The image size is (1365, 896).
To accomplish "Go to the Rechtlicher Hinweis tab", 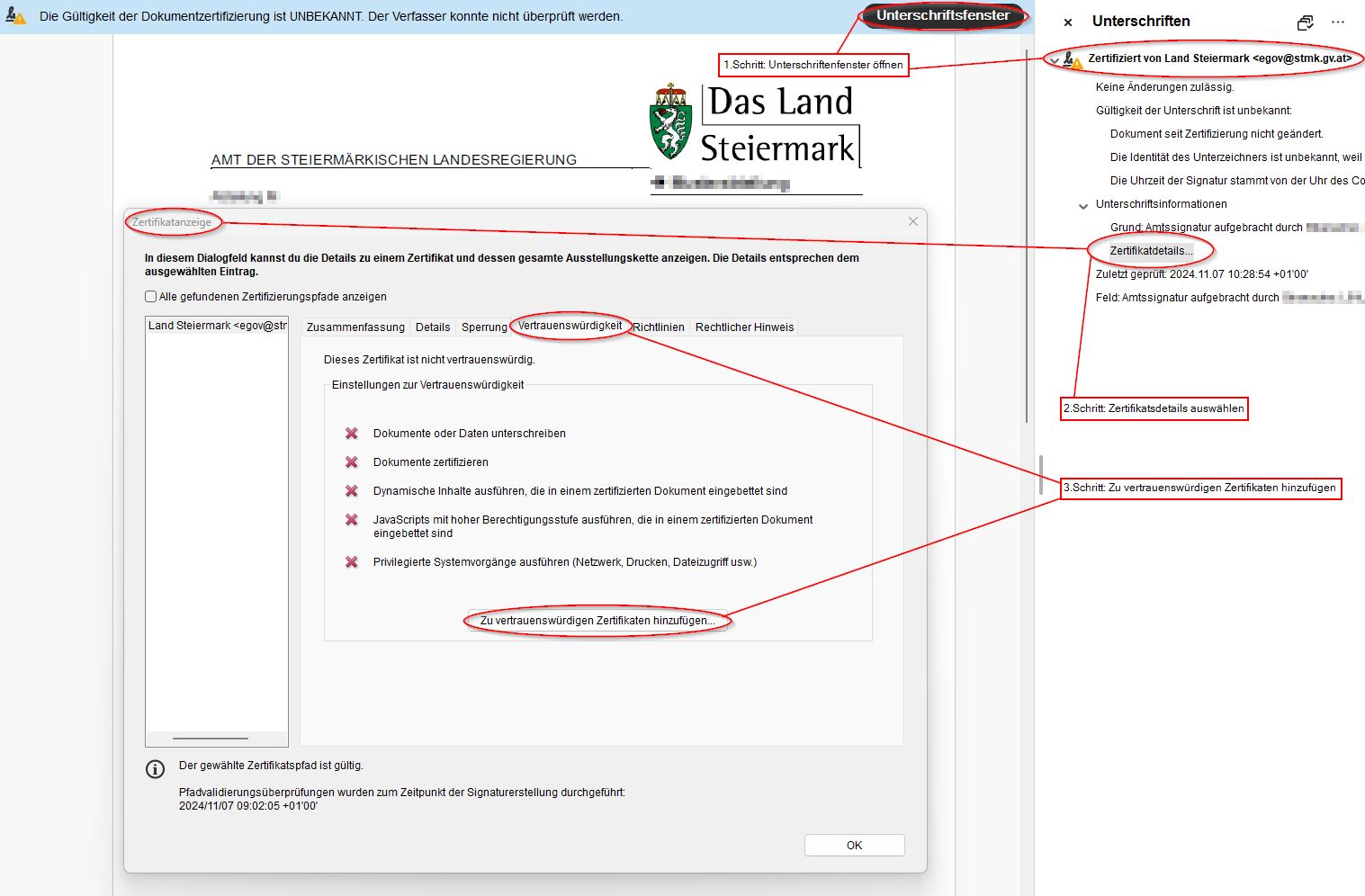I will tap(744, 327).
